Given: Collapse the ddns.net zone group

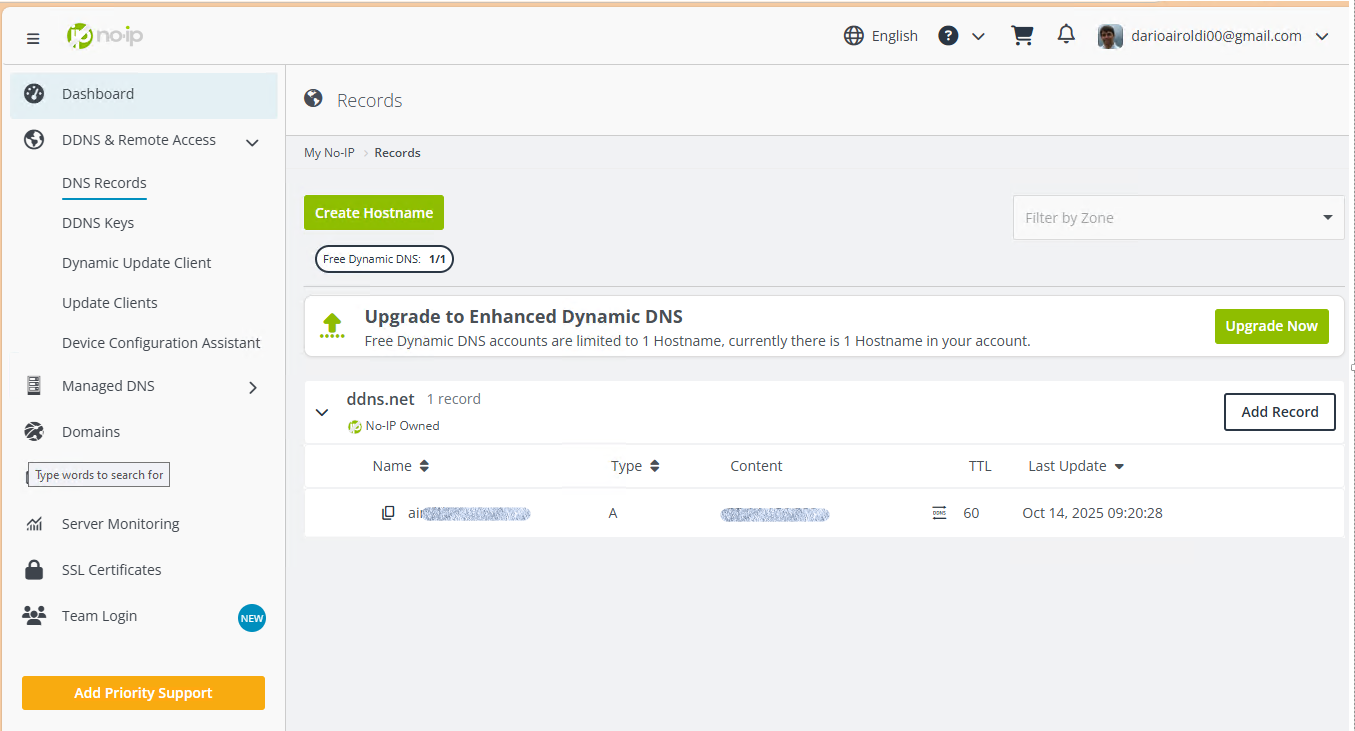Looking at the screenshot, I should (x=322, y=412).
